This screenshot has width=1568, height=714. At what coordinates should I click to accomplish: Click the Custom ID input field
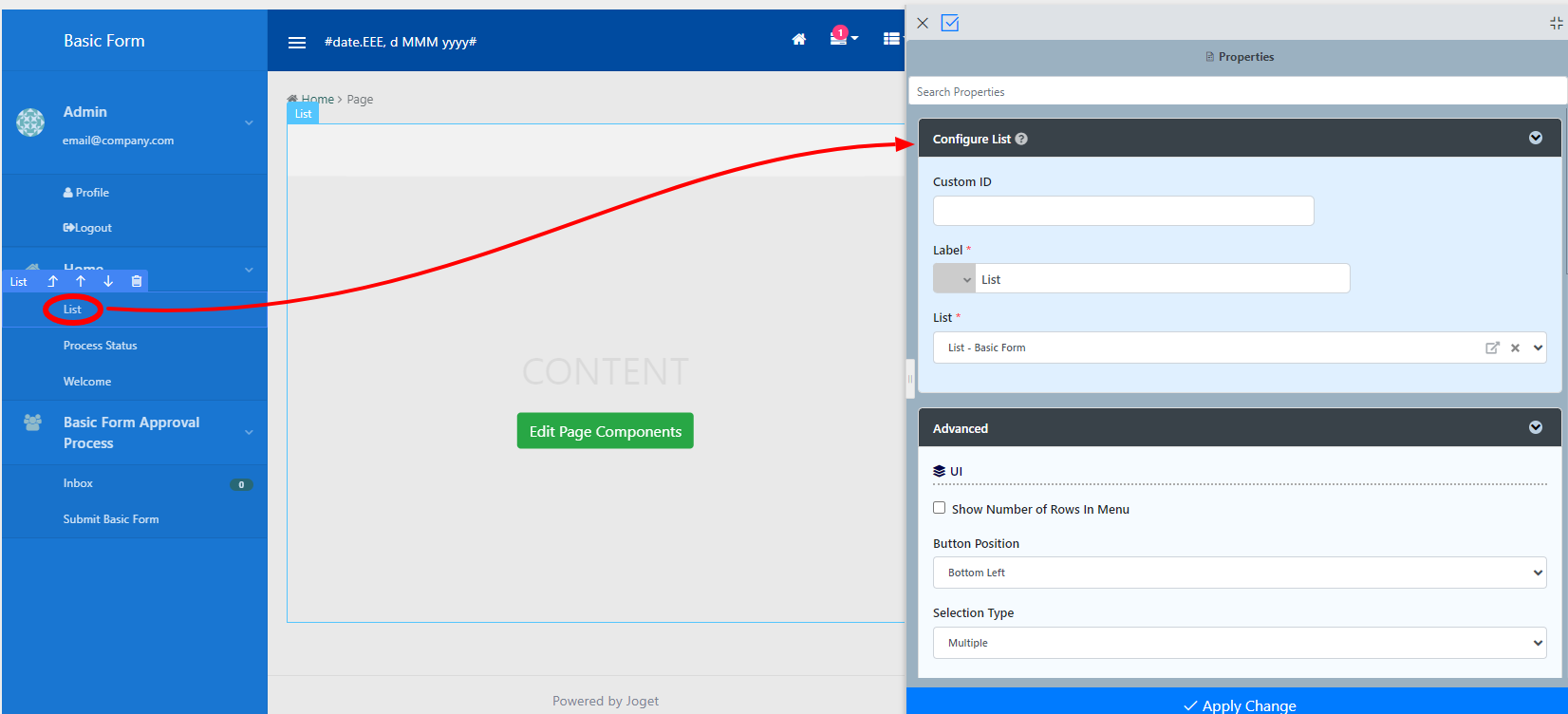point(1124,211)
